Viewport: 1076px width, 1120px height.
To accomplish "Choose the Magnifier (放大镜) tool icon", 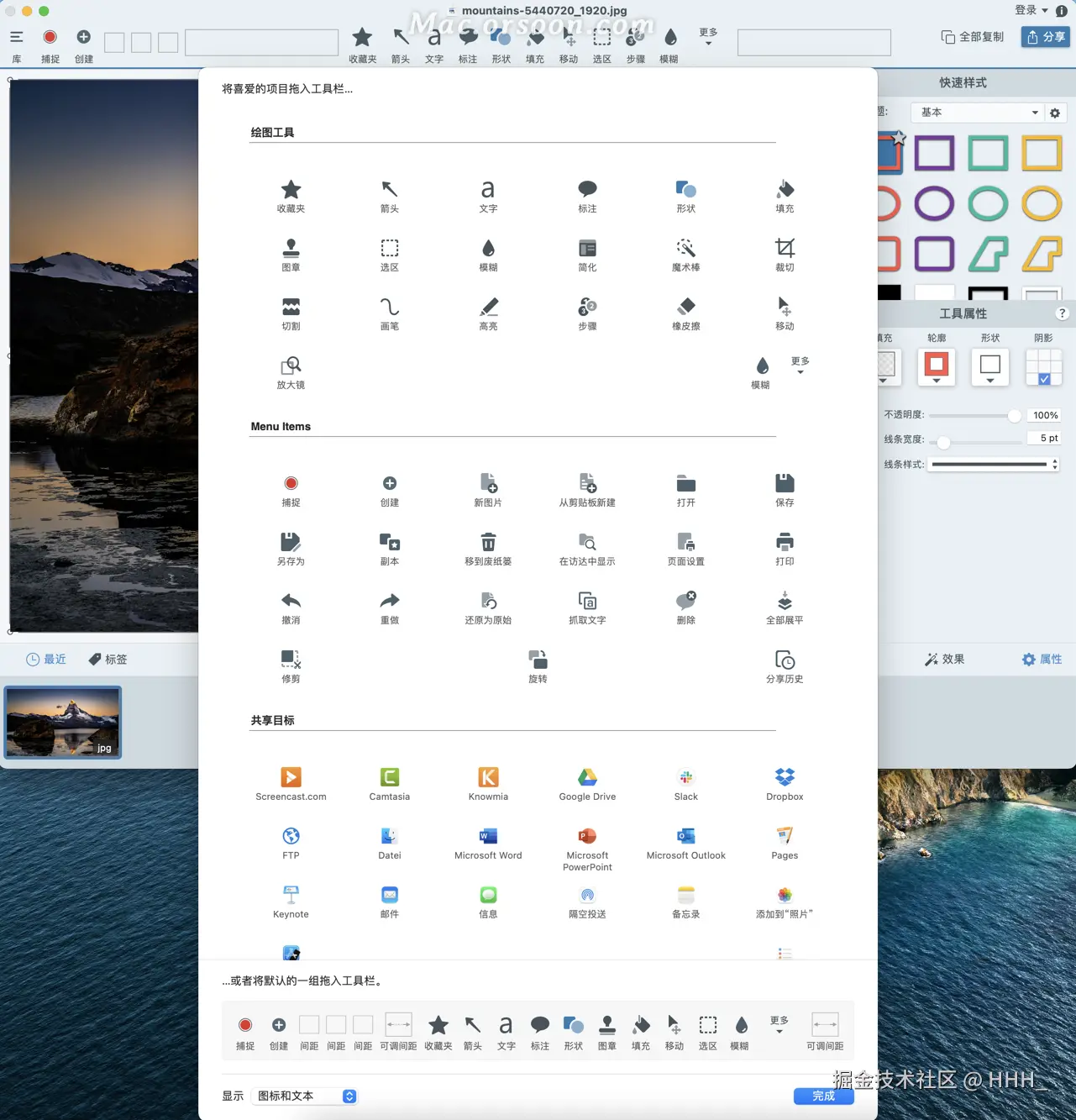I will [x=291, y=366].
